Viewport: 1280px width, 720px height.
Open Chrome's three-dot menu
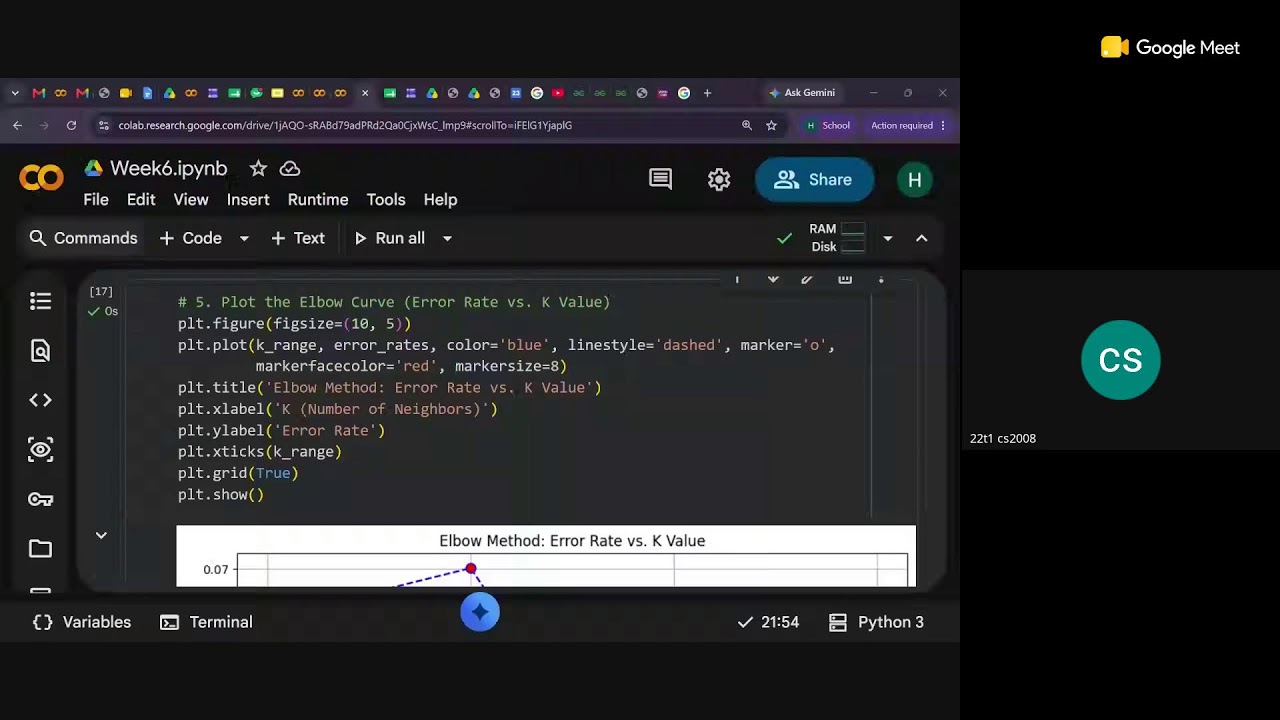[942, 125]
